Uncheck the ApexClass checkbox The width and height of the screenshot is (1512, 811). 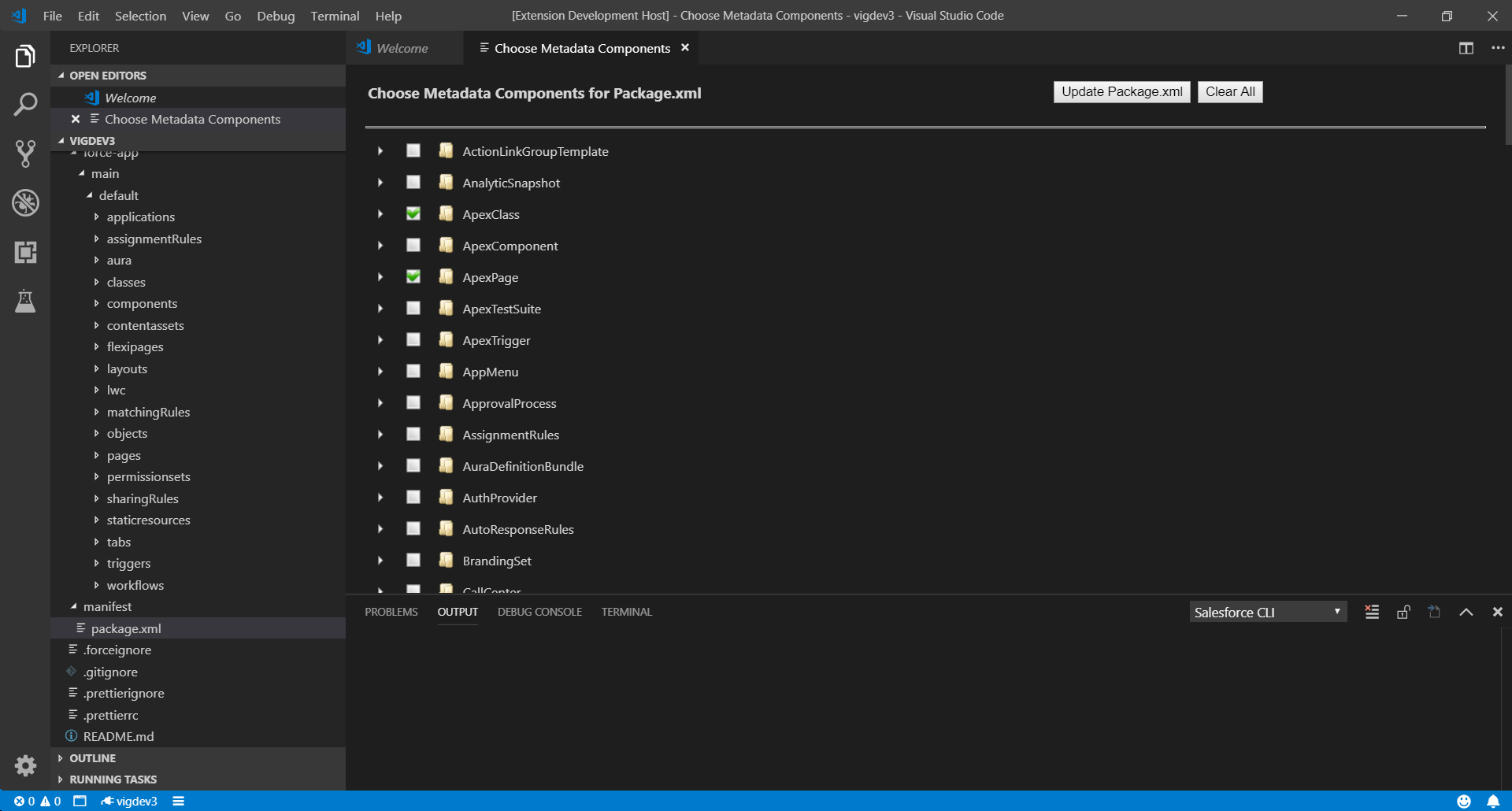tap(413, 214)
